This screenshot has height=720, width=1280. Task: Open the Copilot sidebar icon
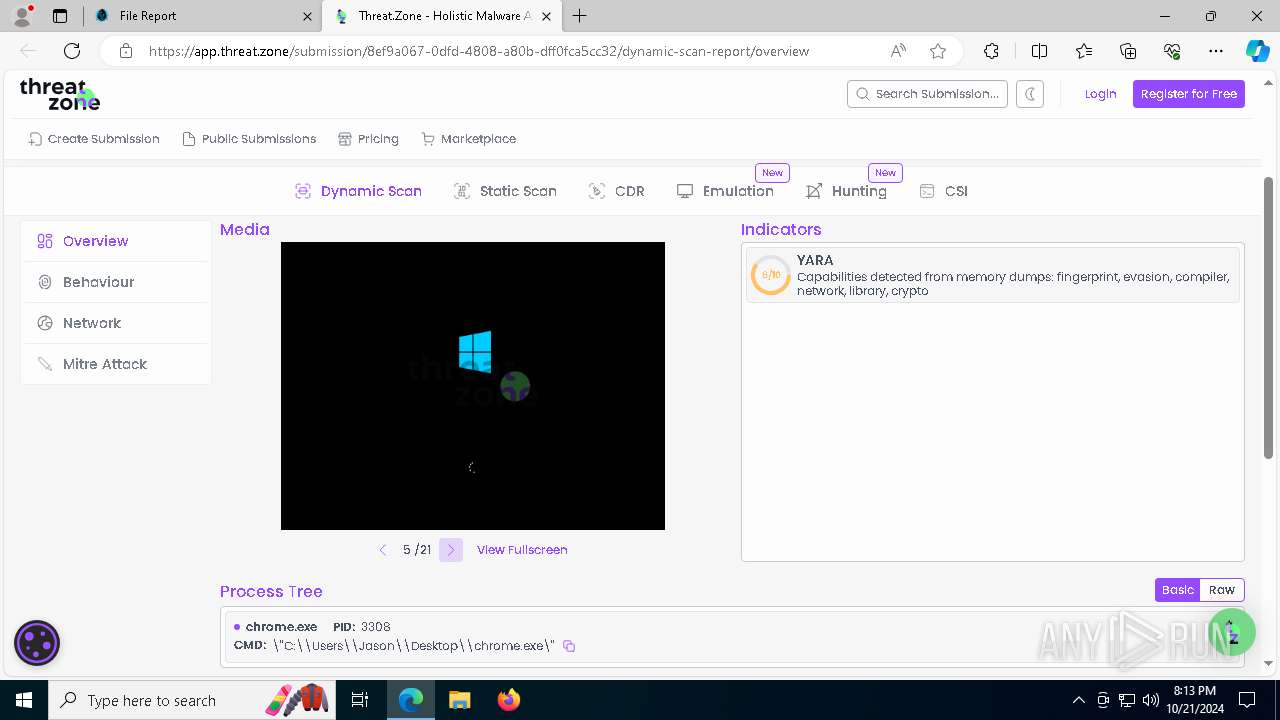pos(1257,51)
